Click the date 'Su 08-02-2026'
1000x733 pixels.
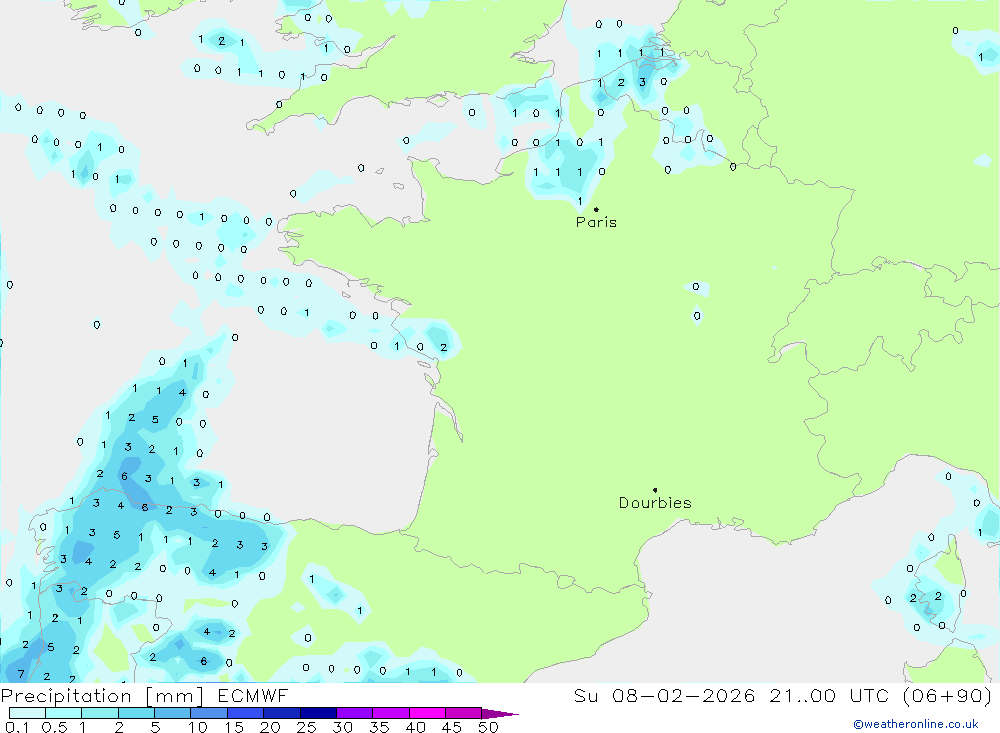pyautogui.click(x=665, y=695)
